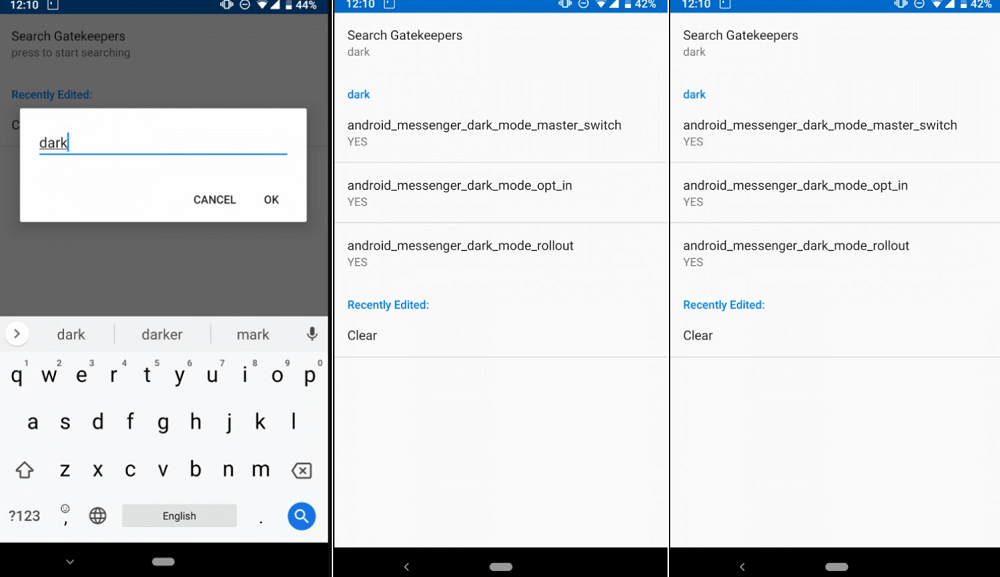Tap the home pill in the right screen

837,566
